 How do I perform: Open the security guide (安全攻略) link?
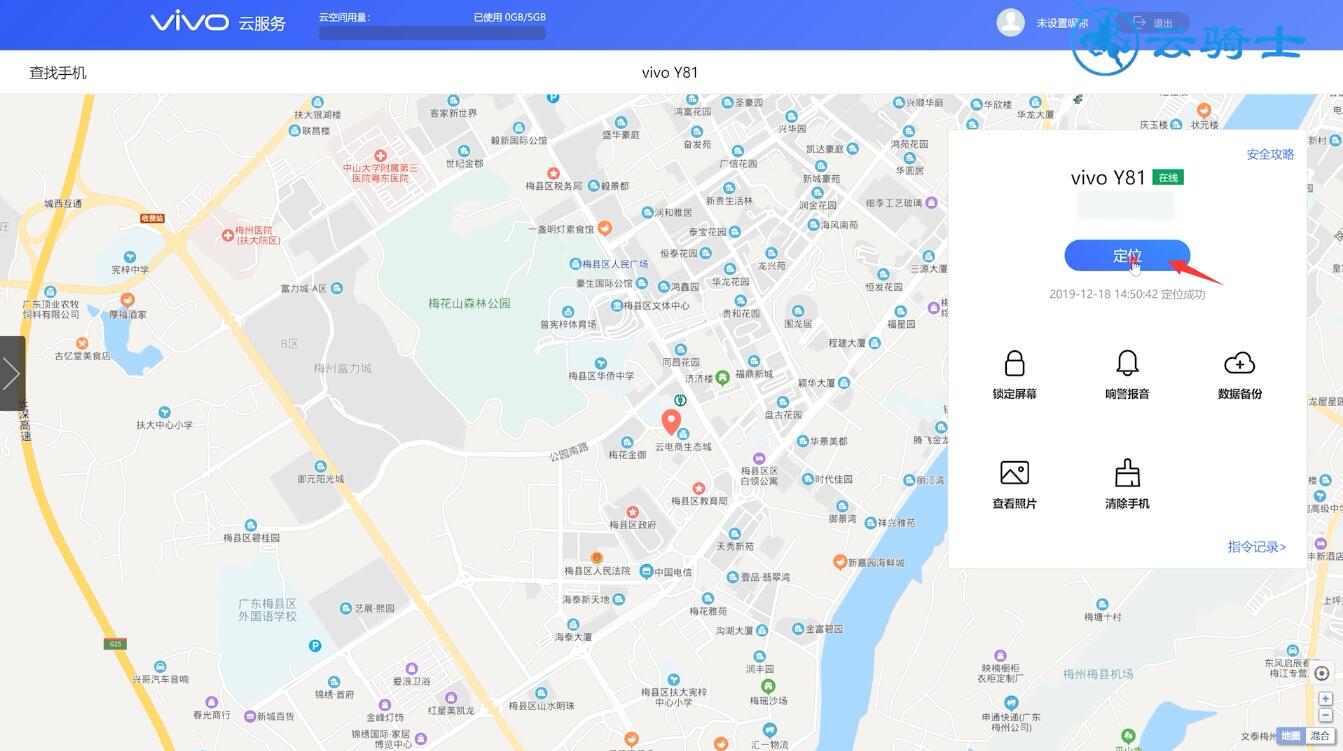(1270, 154)
